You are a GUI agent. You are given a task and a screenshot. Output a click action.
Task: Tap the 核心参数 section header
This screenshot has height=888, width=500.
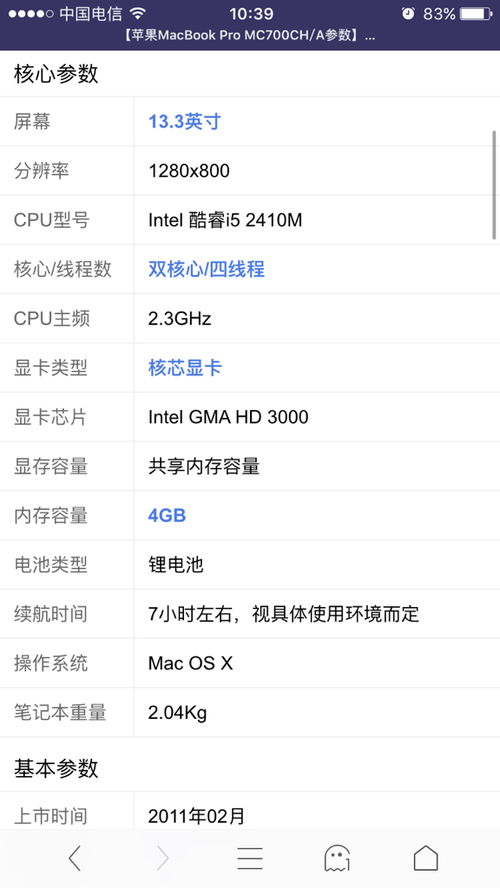(56, 74)
